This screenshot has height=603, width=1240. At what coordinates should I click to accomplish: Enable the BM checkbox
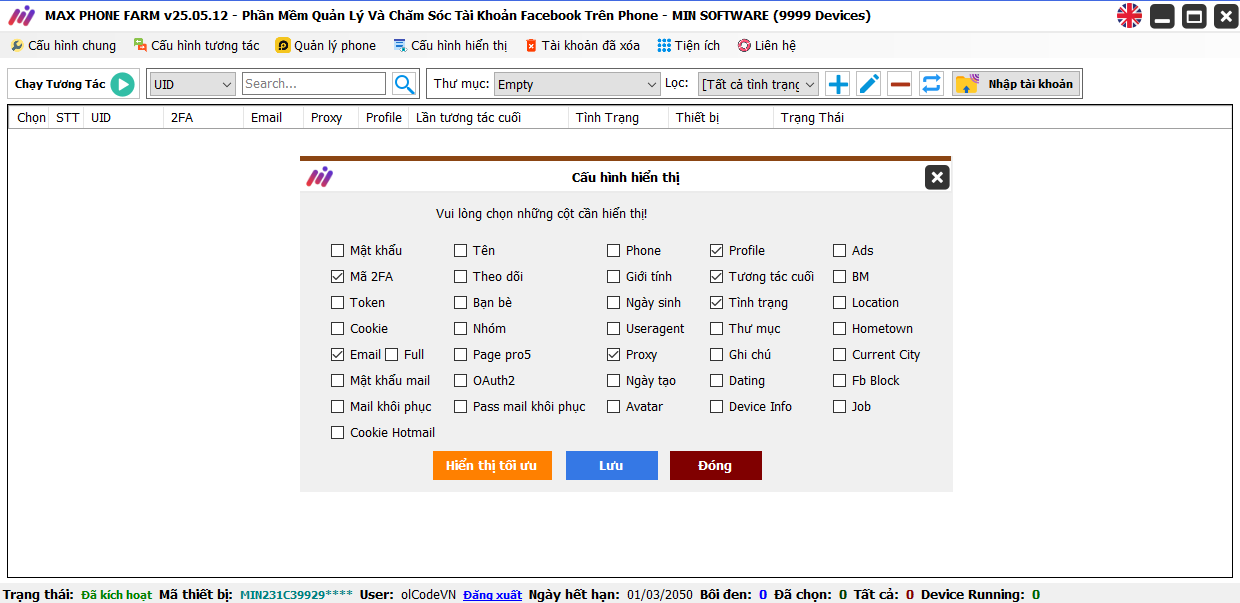click(x=839, y=277)
